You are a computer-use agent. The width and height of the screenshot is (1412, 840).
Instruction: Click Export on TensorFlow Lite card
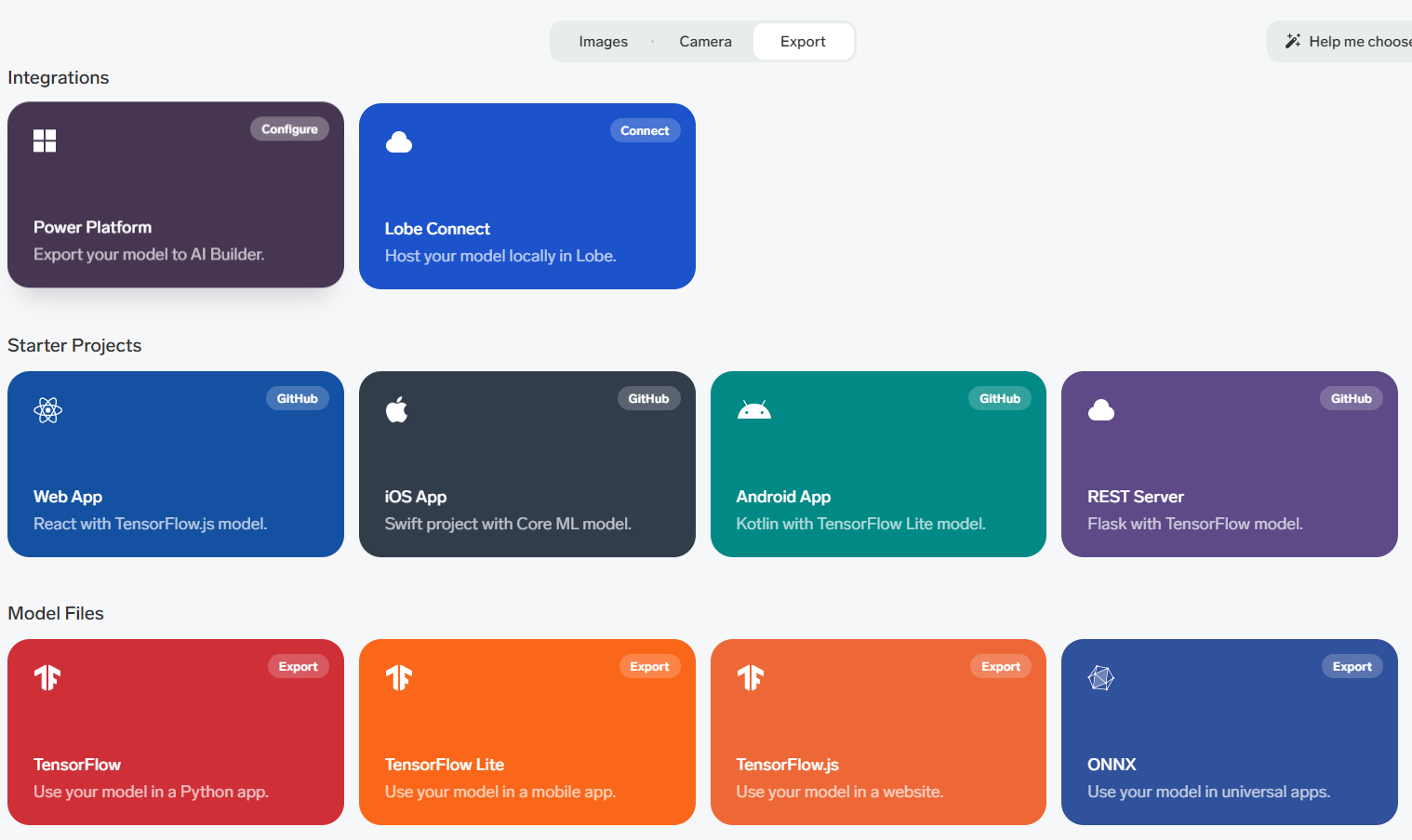point(649,667)
